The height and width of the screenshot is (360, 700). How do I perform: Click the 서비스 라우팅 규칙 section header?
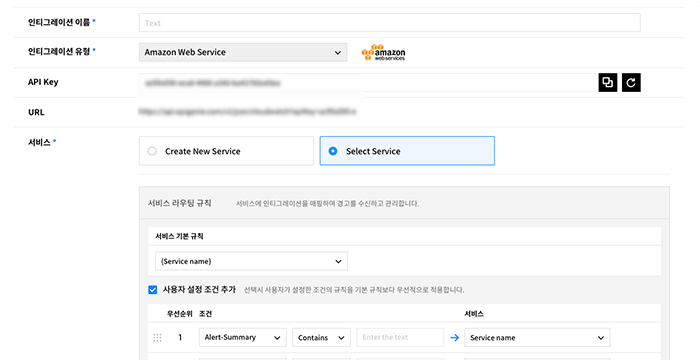[x=179, y=203]
